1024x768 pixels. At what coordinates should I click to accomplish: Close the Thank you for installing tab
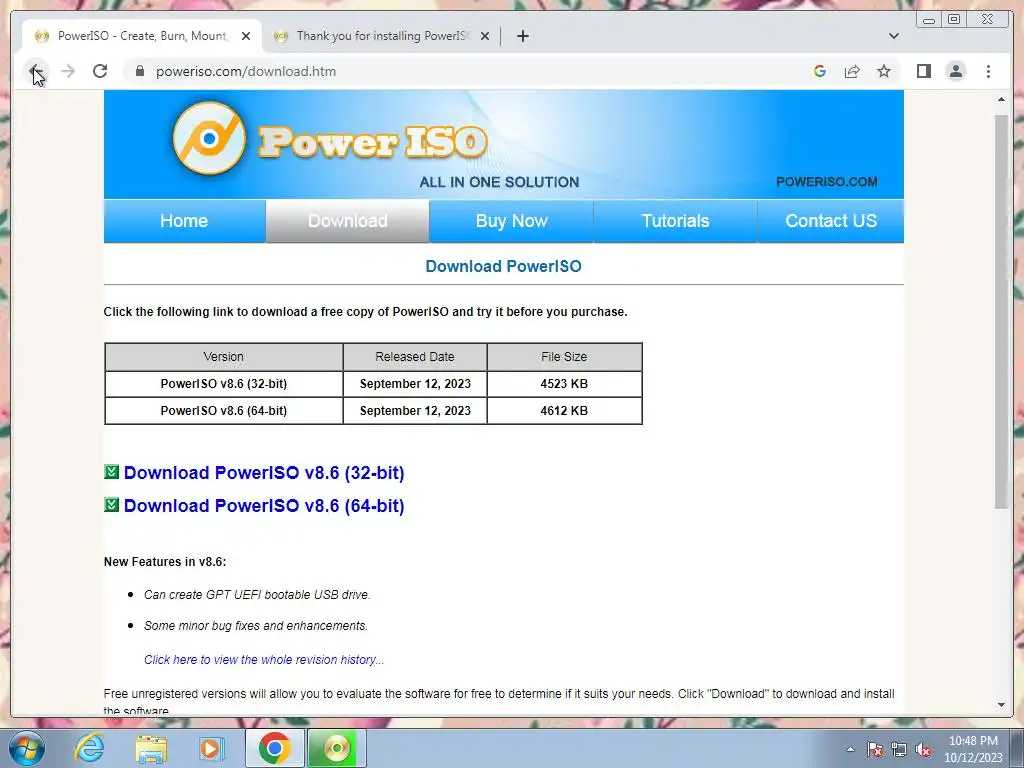pyautogui.click(x=485, y=36)
